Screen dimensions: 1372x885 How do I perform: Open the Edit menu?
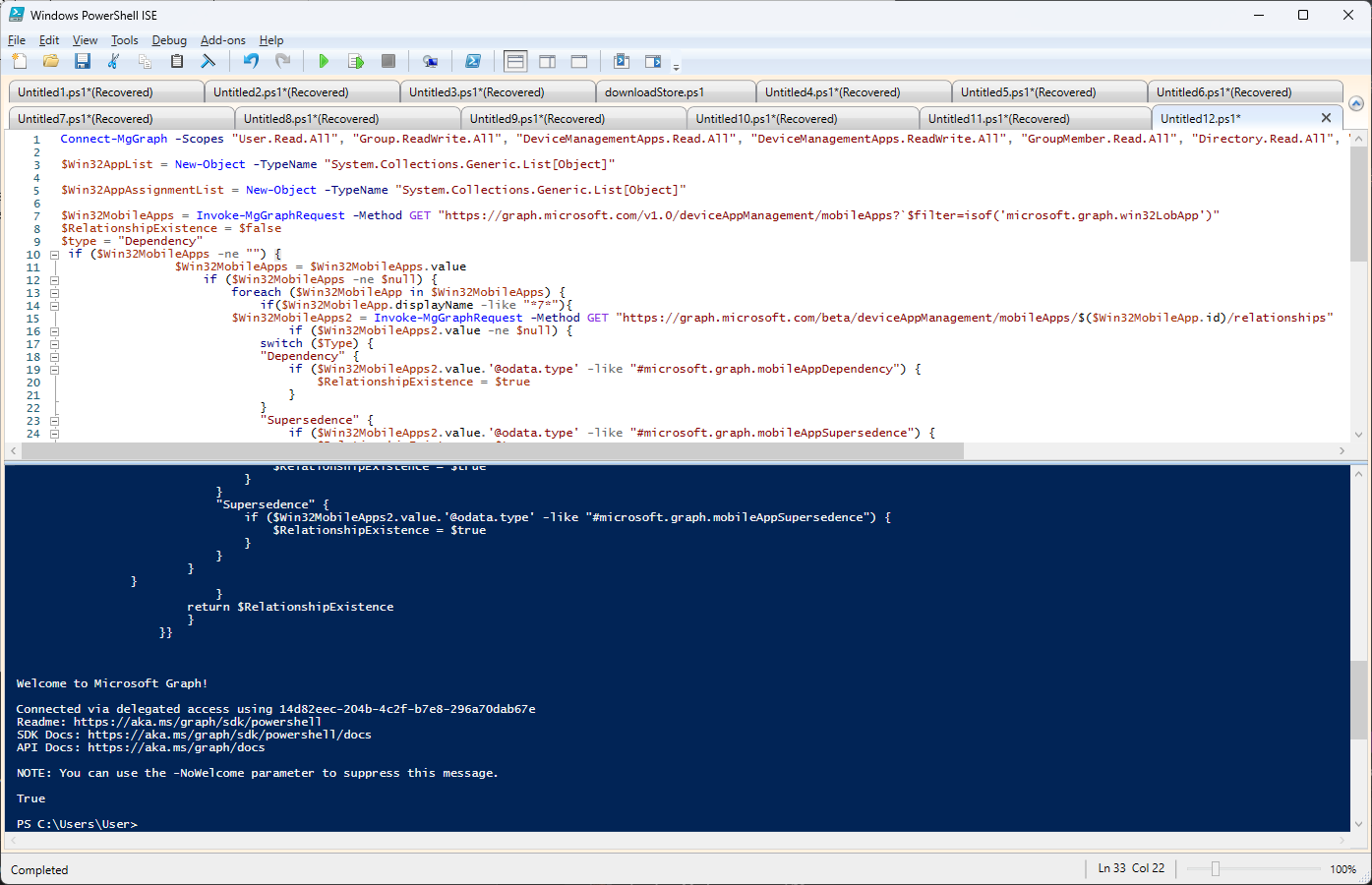point(49,40)
